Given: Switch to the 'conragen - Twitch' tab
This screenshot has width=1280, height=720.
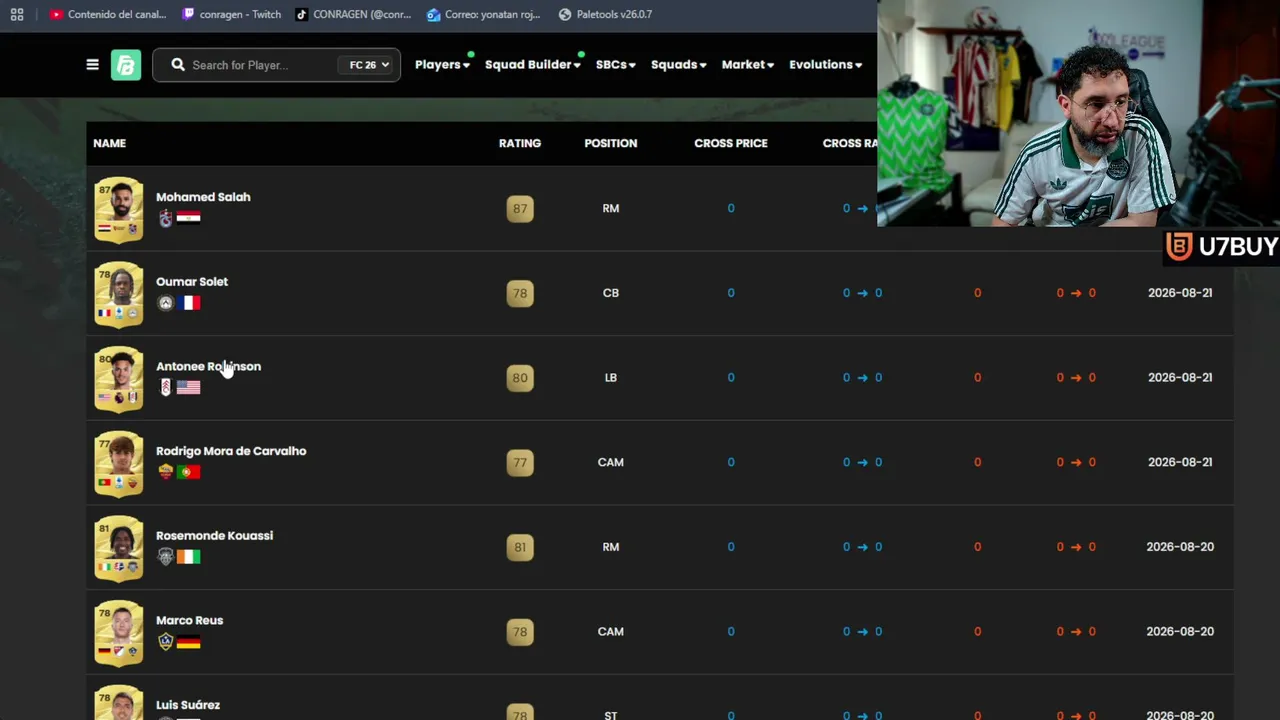Looking at the screenshot, I should 232,15.
